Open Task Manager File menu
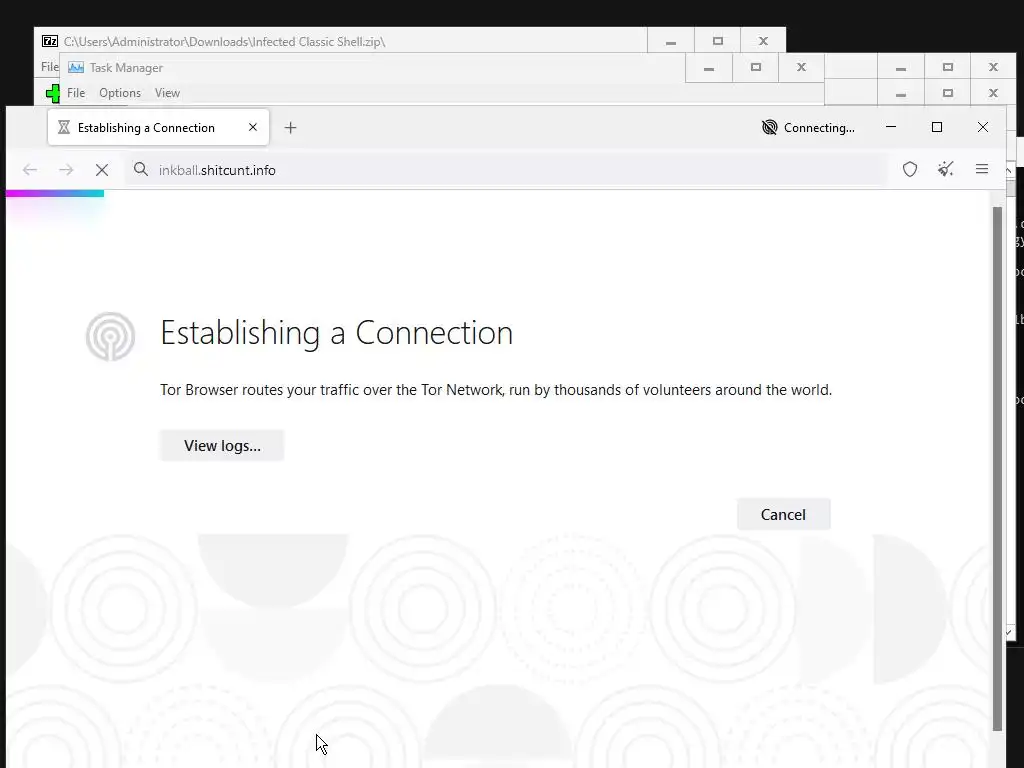 click(76, 93)
